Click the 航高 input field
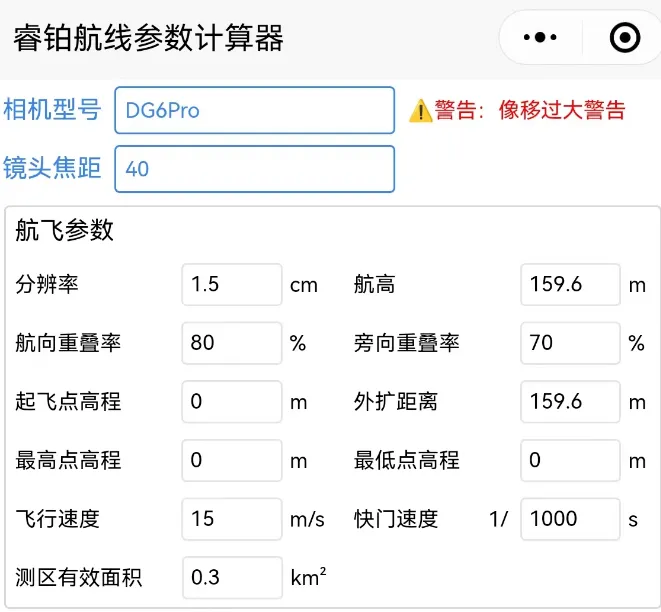Viewport: 661px width, 612px height. click(x=570, y=285)
